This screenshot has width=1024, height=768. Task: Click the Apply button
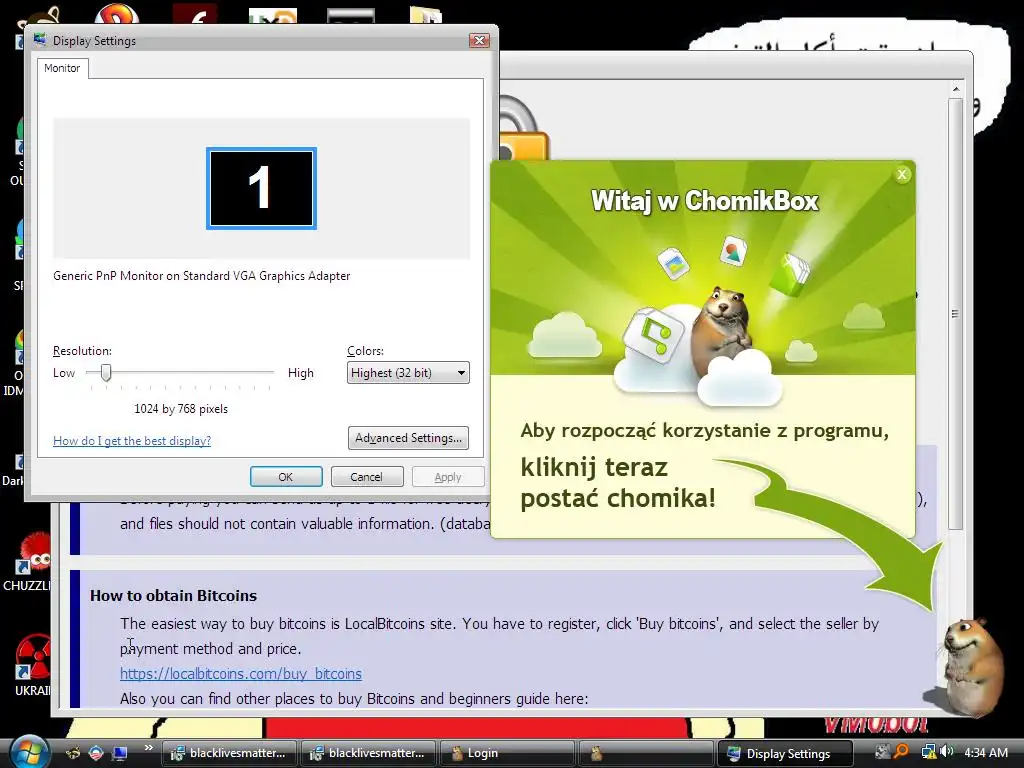[x=448, y=477]
